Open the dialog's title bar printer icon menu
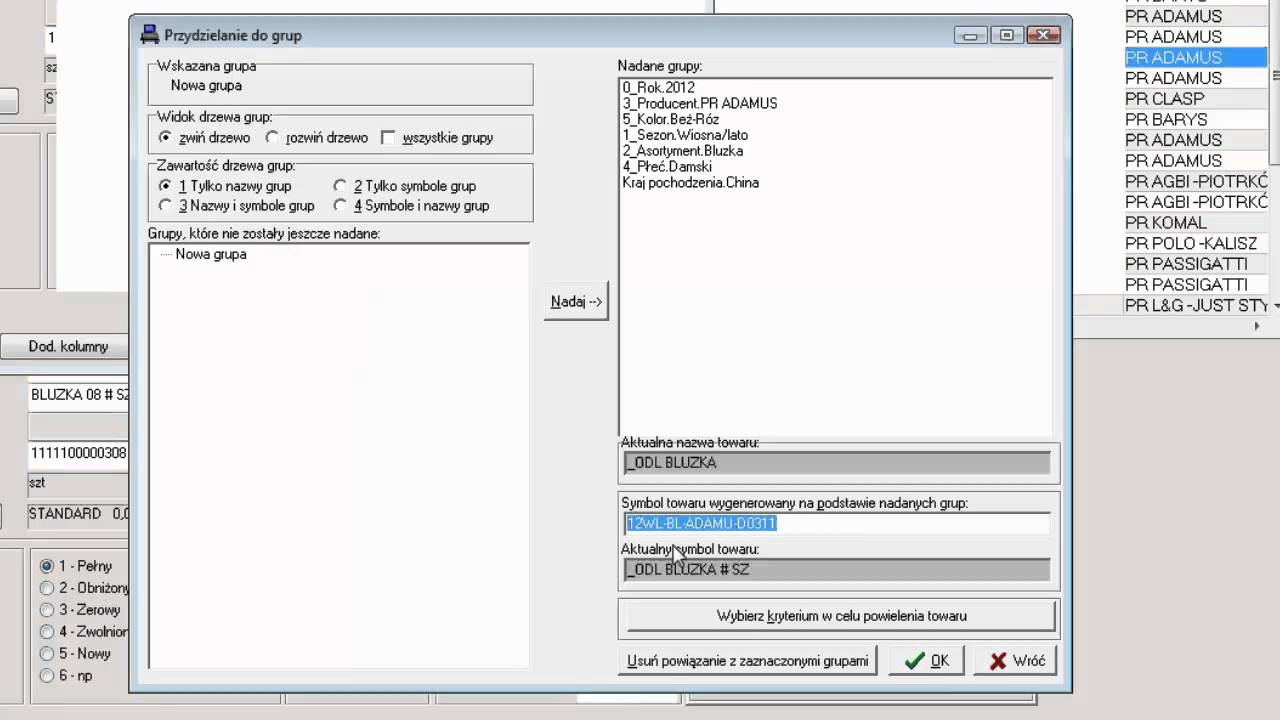The height and width of the screenshot is (720, 1280). (150, 35)
